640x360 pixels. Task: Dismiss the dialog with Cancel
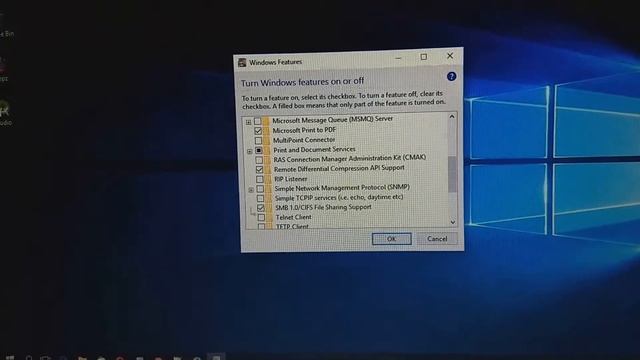coord(437,238)
